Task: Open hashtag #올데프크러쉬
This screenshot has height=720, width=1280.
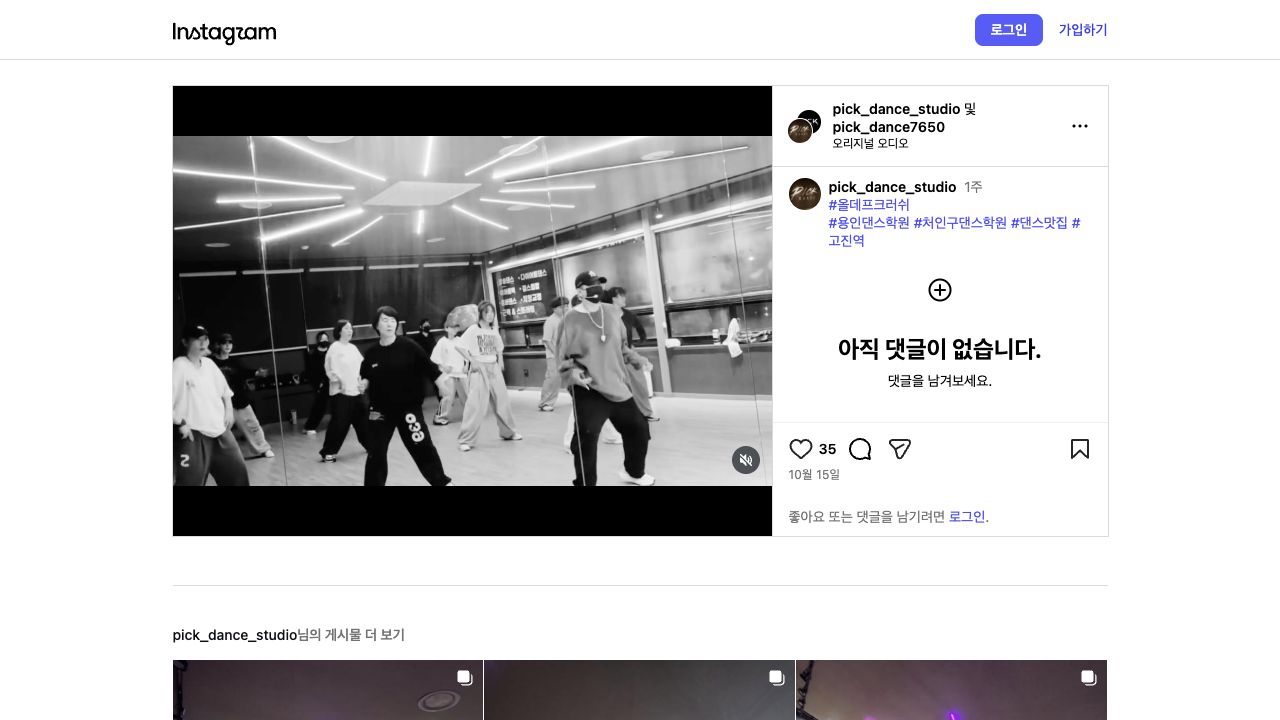Action: pyautogui.click(x=869, y=205)
